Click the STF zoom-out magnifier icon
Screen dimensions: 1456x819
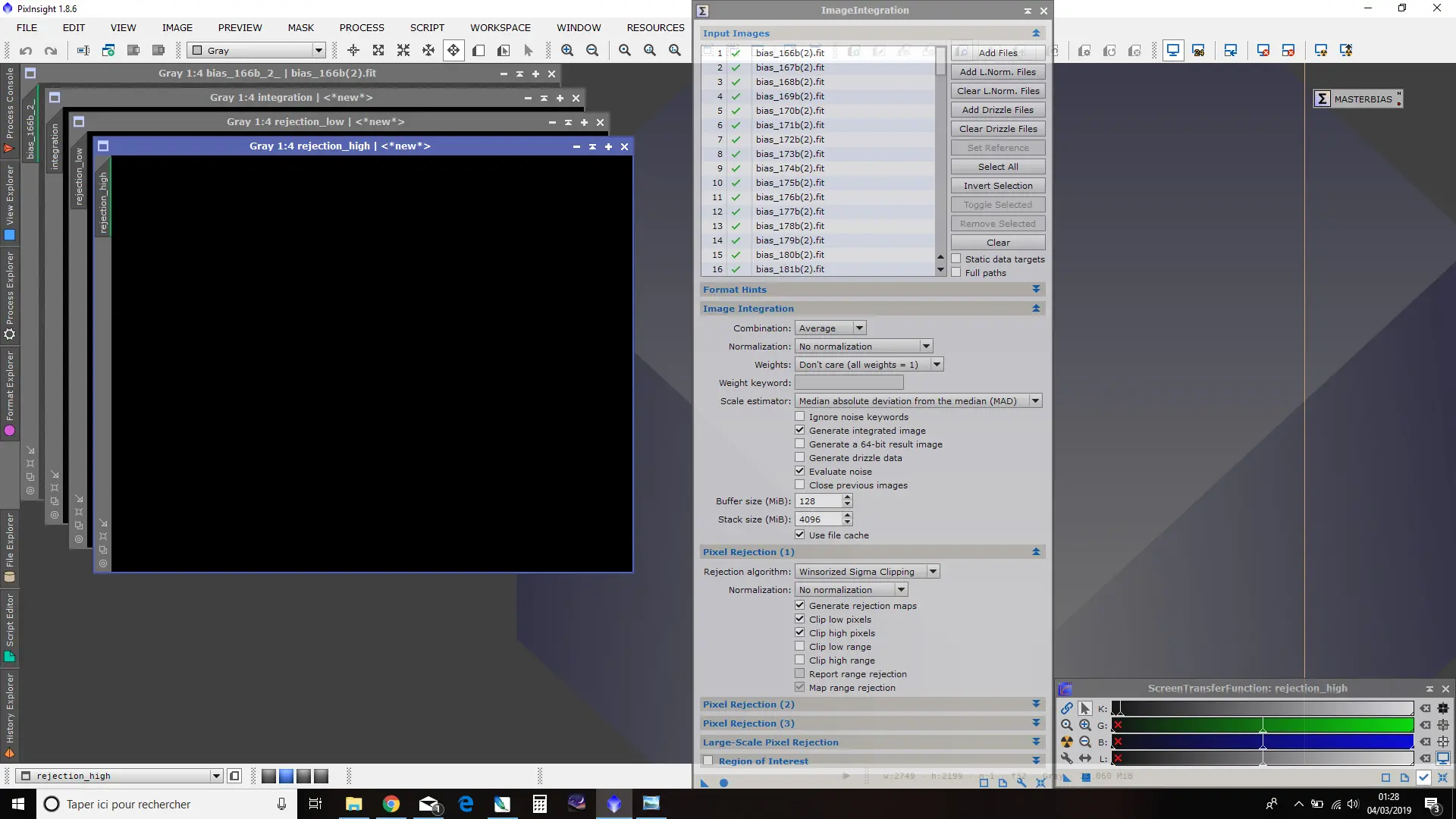click(1085, 742)
